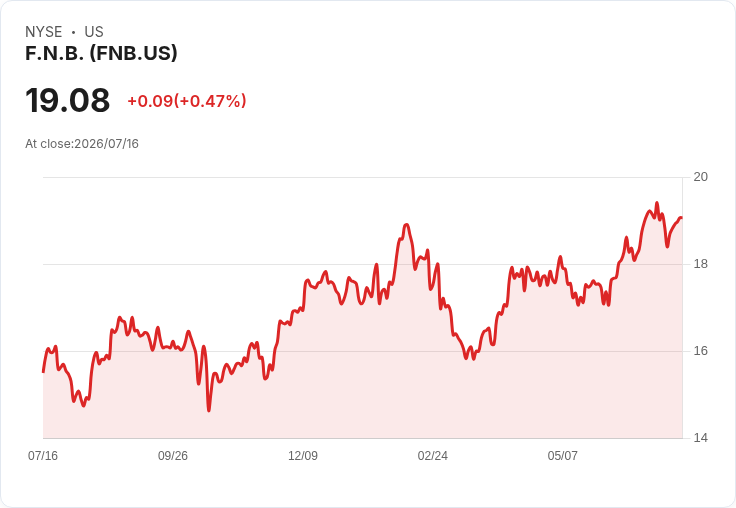
Task: Click the 07/16 date axis label
Action: pos(43,455)
